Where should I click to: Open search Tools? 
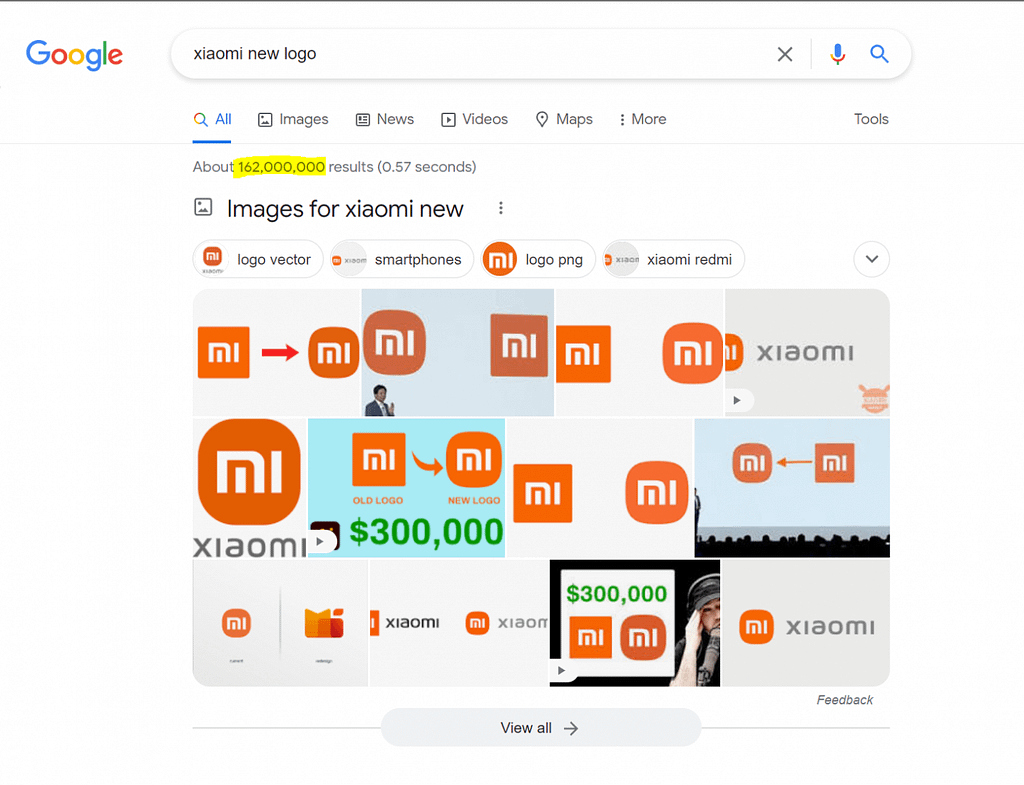point(871,120)
